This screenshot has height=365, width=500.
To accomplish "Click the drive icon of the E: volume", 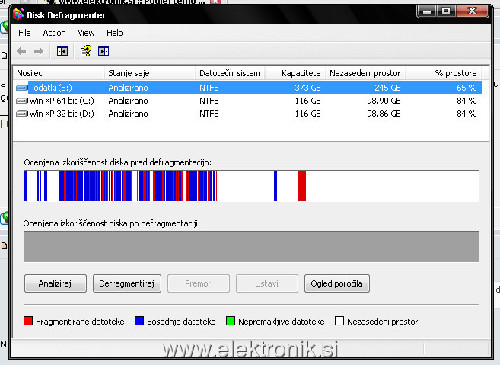I will 22,88.
